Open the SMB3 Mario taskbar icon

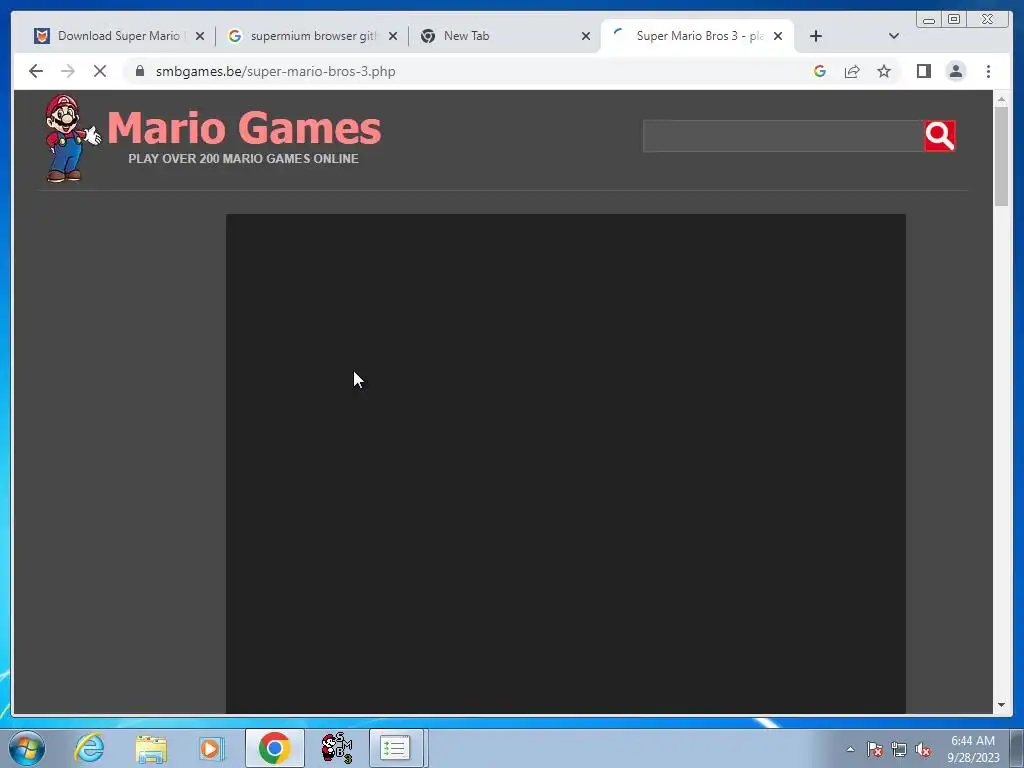pyautogui.click(x=337, y=748)
